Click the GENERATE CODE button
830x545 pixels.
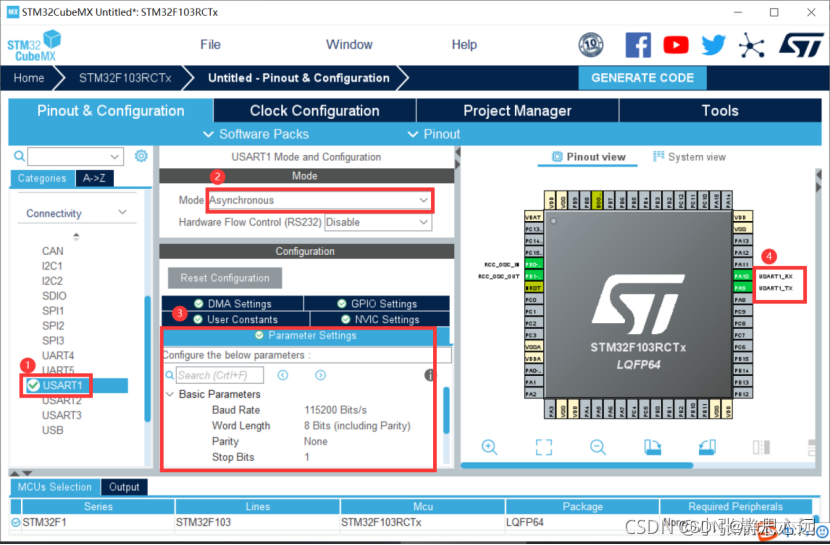642,78
